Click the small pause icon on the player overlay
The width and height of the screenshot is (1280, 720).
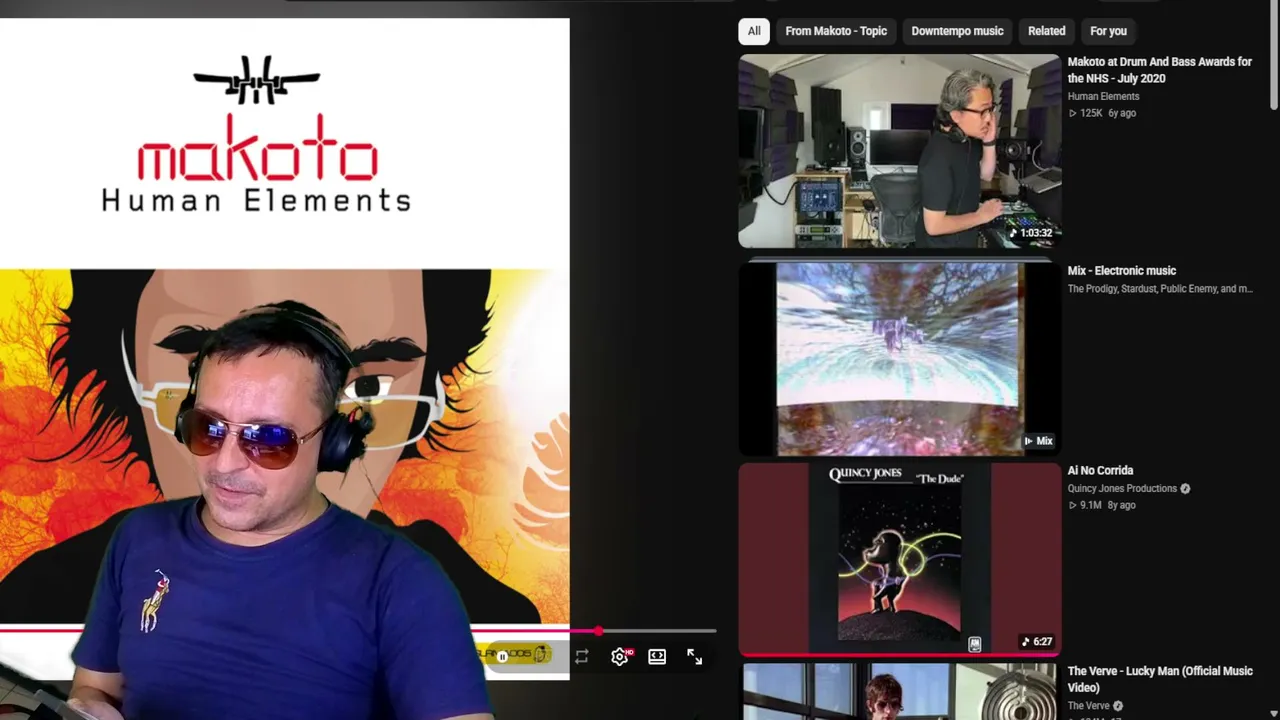[502, 656]
